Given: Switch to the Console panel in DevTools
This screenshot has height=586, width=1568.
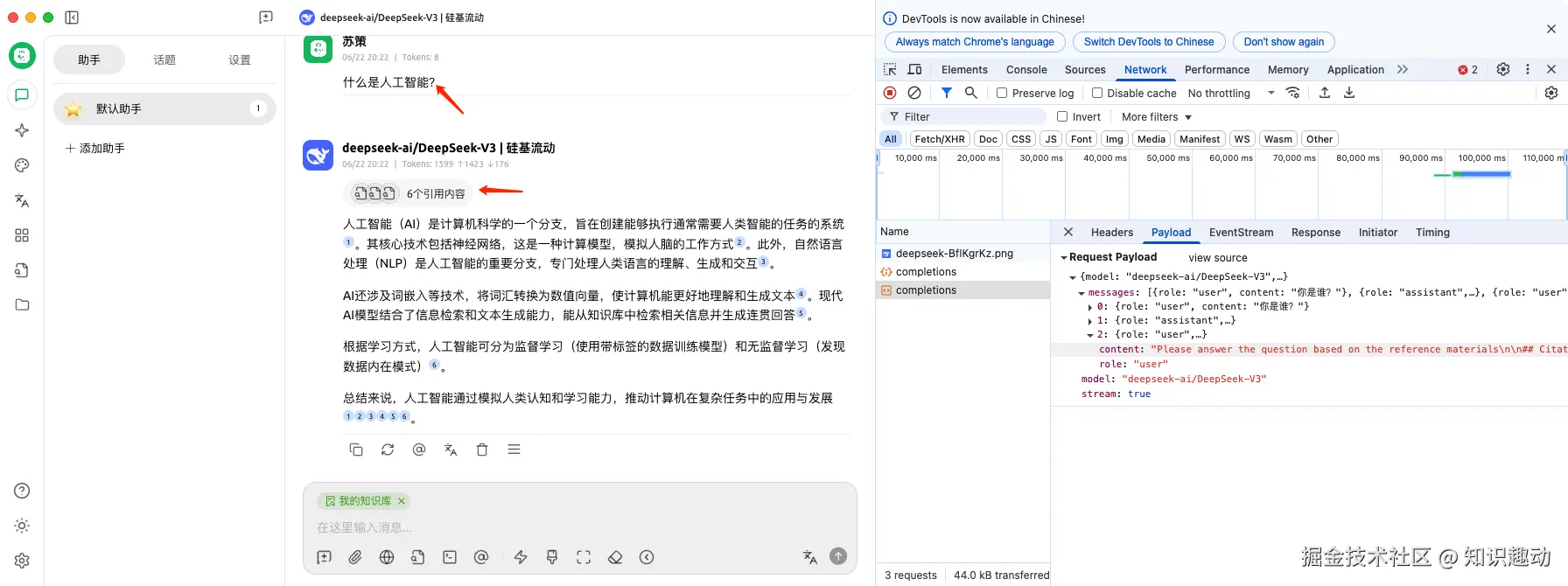Looking at the screenshot, I should pos(1026,69).
